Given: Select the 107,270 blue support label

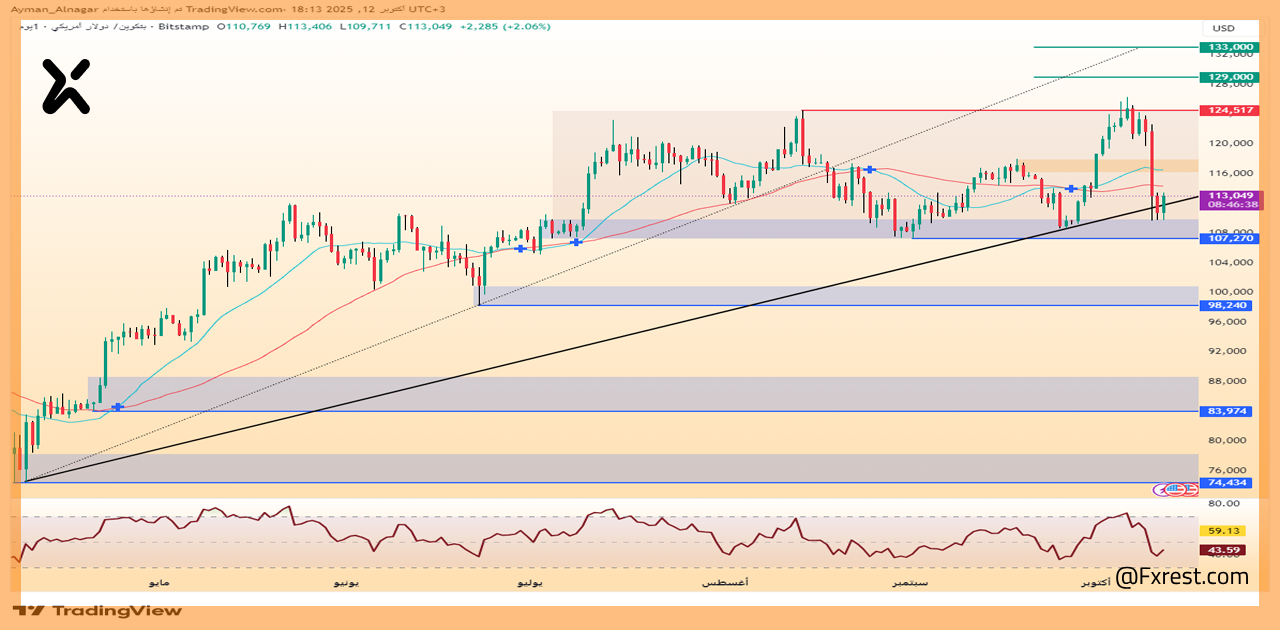Looking at the screenshot, I should [x=1230, y=238].
